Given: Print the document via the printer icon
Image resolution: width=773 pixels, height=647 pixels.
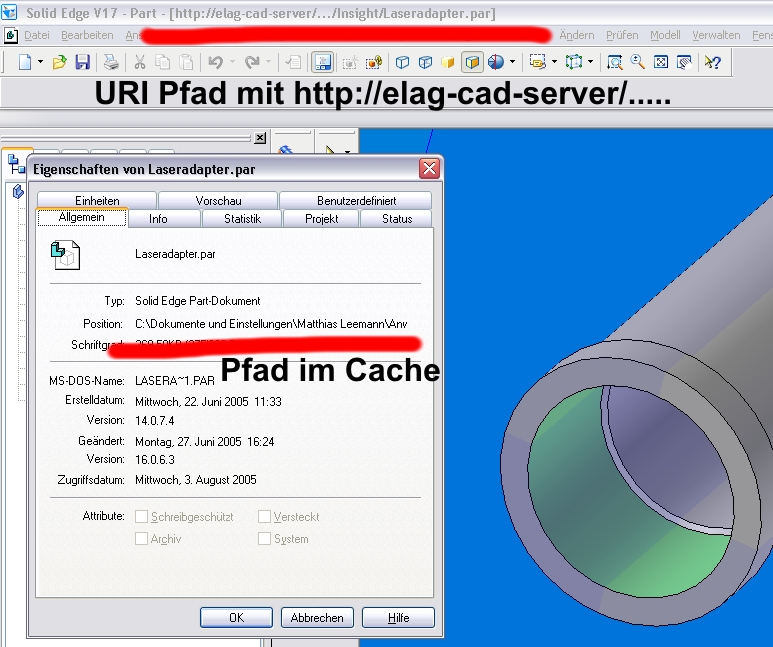Looking at the screenshot, I should [111, 62].
